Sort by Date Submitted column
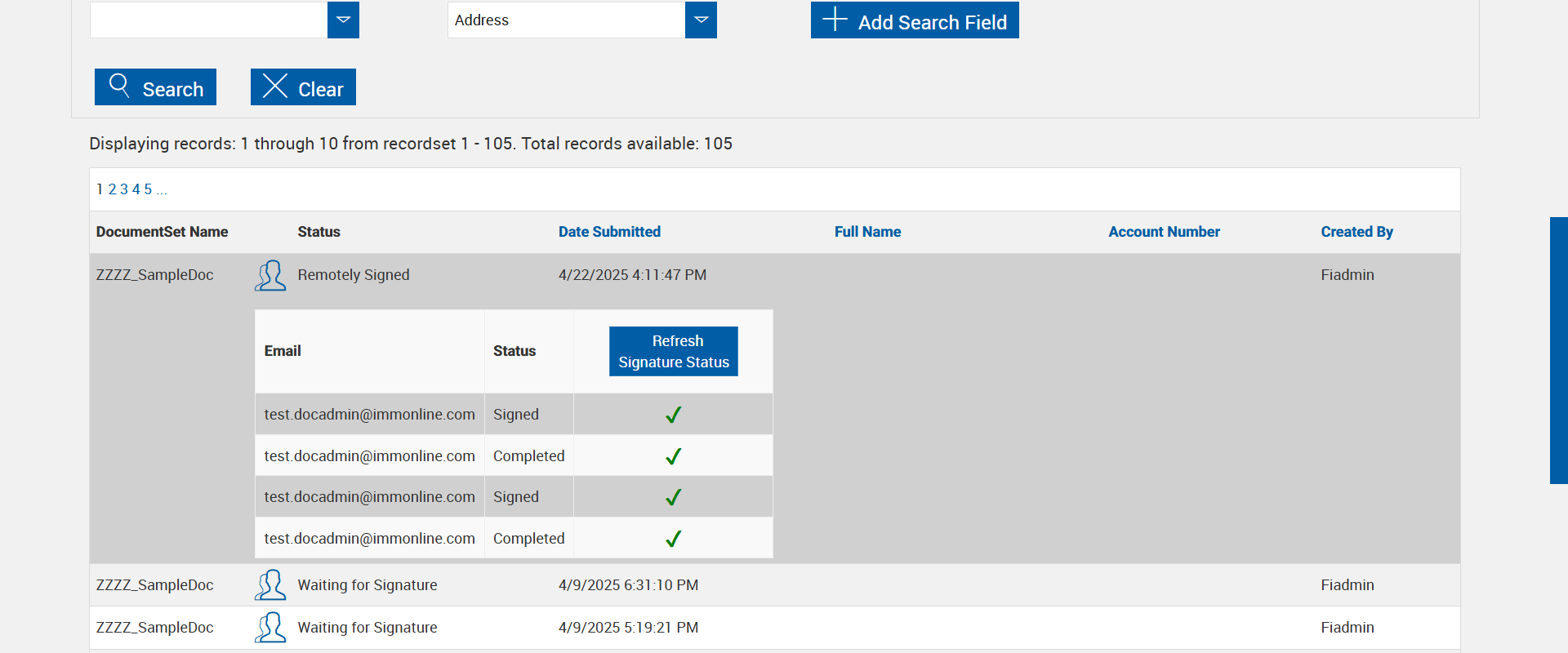This screenshot has width=1568, height=653. [x=609, y=232]
